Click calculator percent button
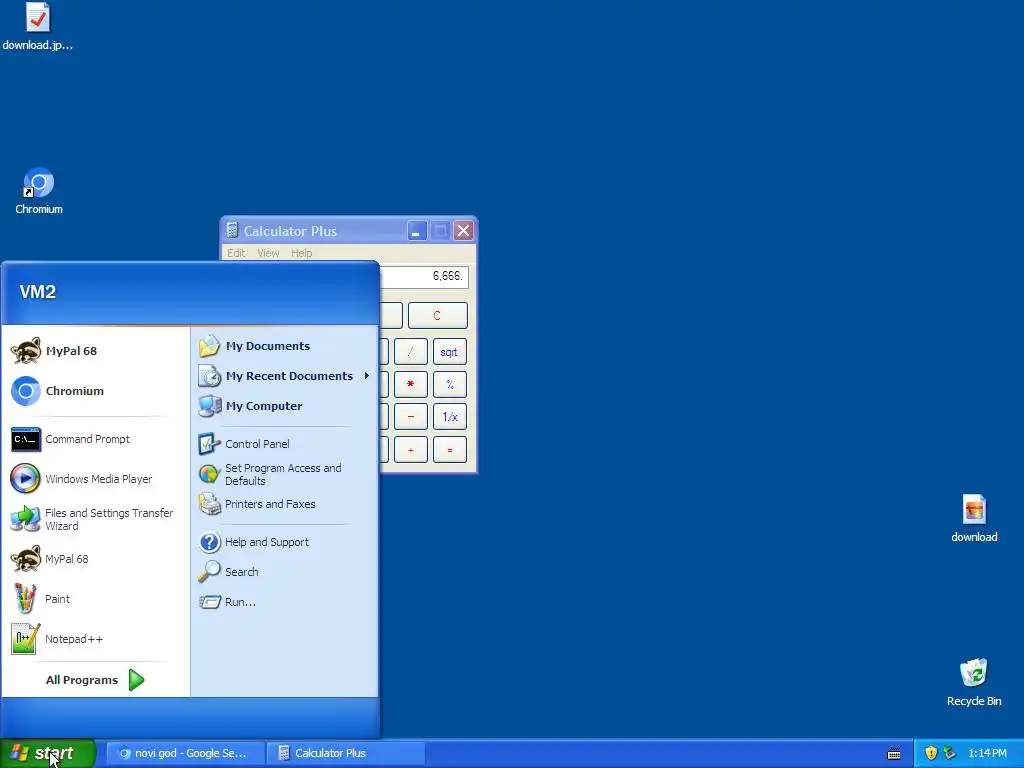This screenshot has height=768, width=1024. 449,384
